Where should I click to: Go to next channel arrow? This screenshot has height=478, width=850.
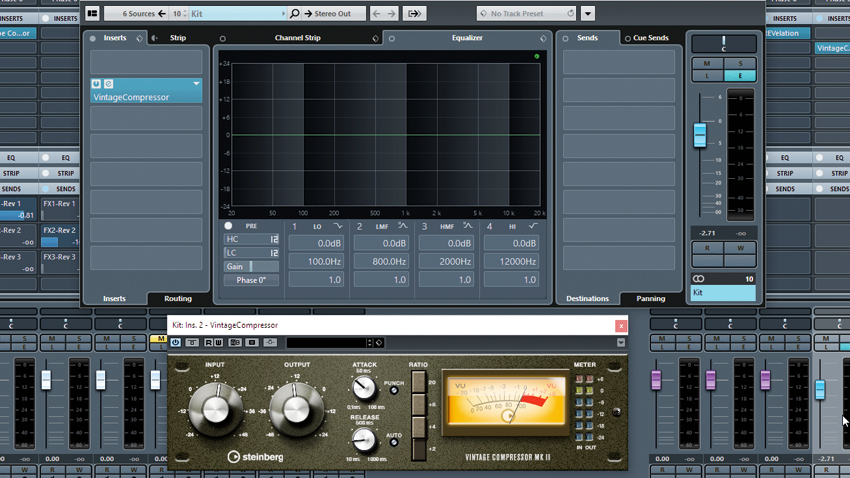[391, 14]
